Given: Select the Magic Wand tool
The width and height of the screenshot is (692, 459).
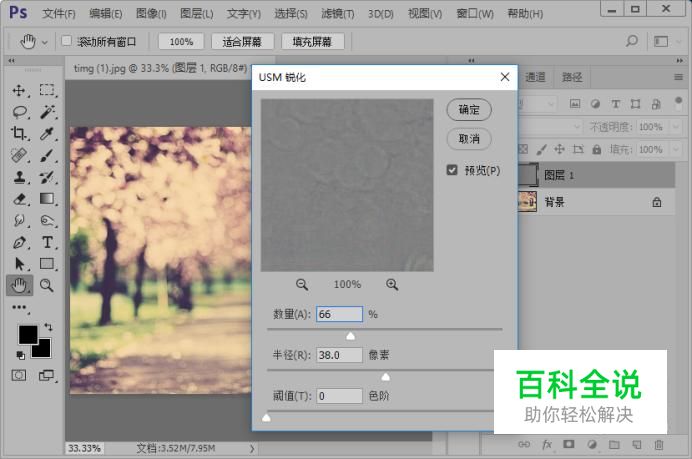Looking at the screenshot, I should [47, 112].
